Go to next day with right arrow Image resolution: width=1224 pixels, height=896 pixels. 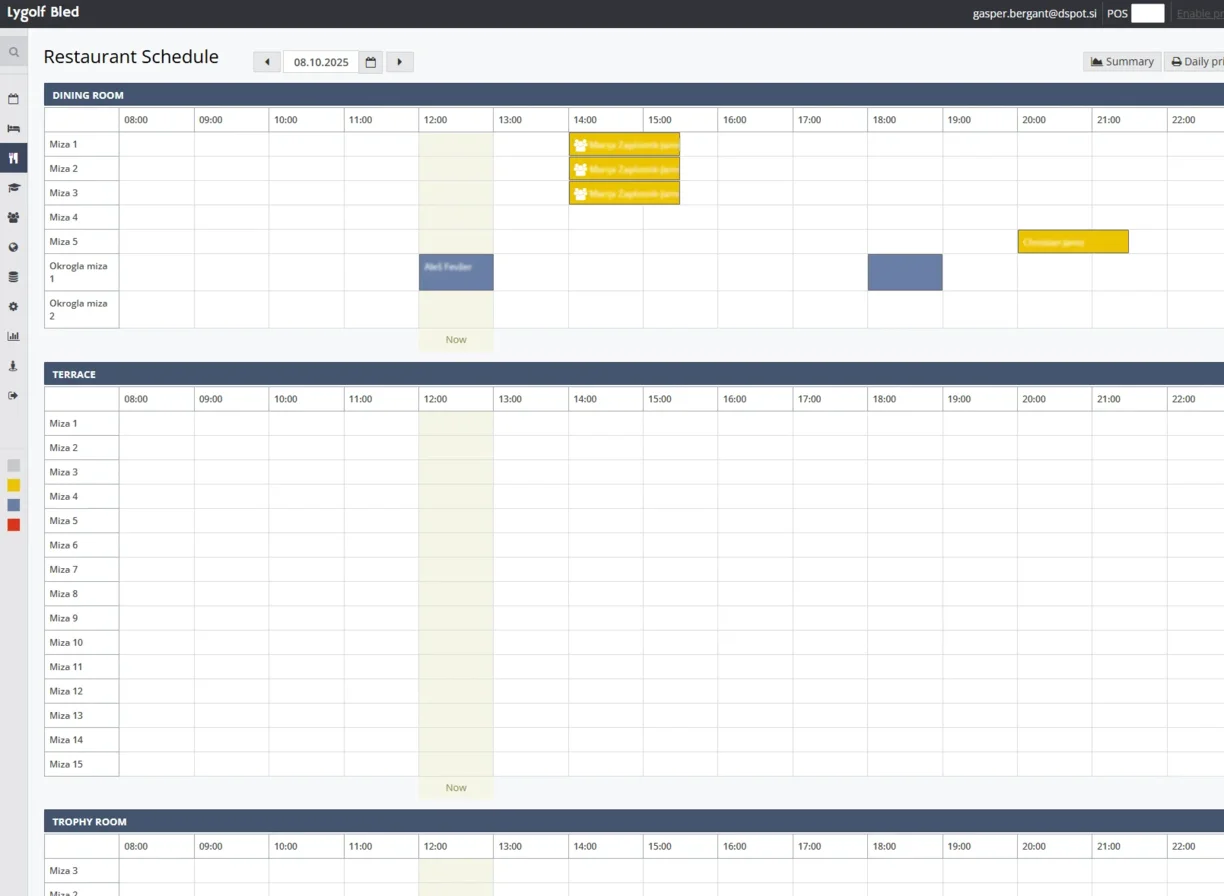pyautogui.click(x=400, y=62)
